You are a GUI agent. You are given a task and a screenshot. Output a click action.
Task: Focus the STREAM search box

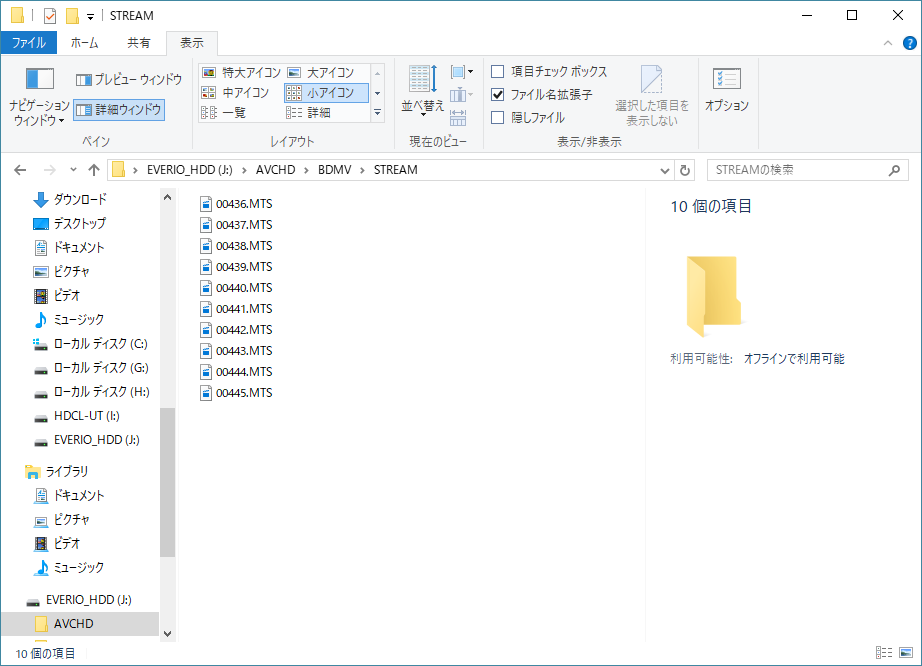(807, 170)
